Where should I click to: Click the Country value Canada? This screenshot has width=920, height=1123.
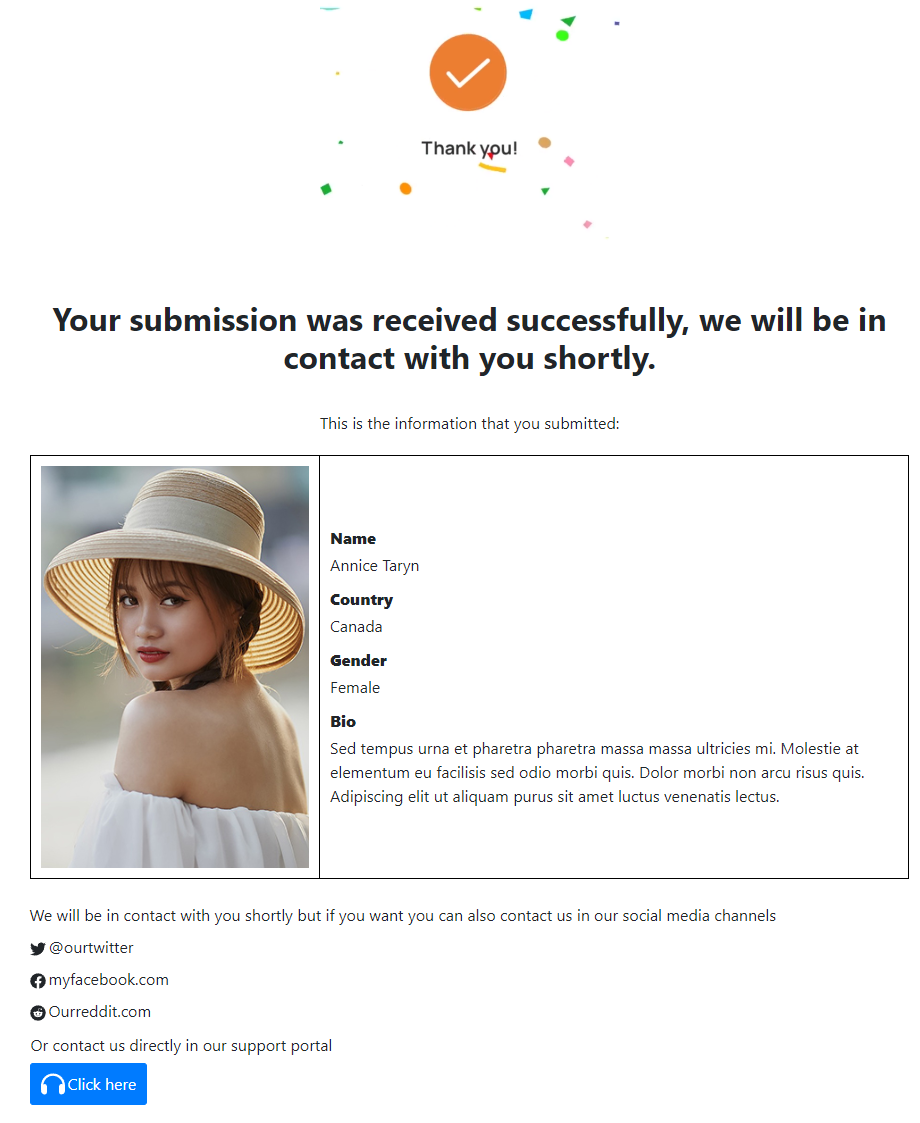tap(356, 627)
